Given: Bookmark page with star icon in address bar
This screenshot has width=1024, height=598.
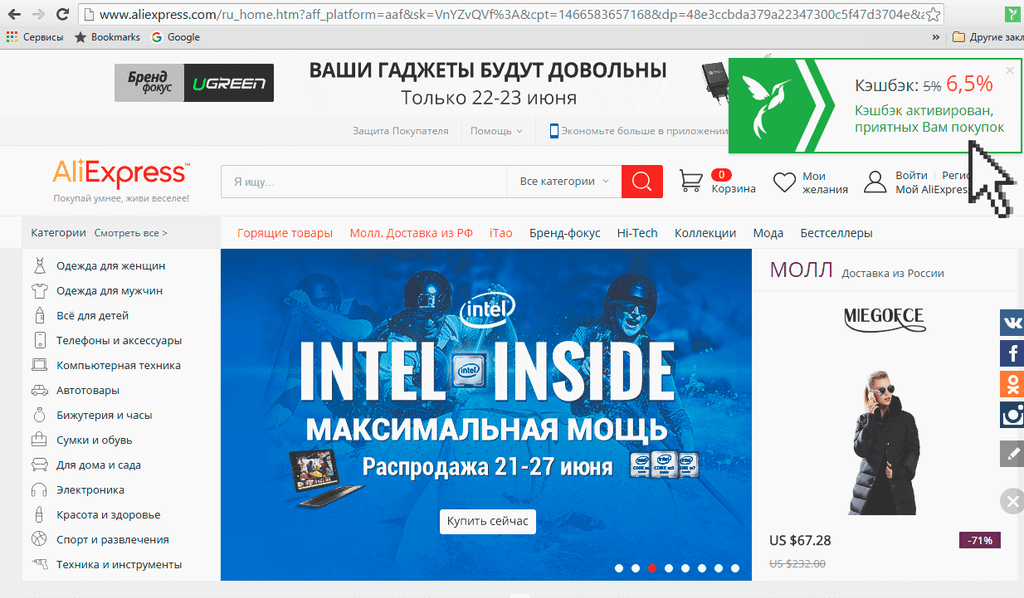Looking at the screenshot, I should coord(933,14).
